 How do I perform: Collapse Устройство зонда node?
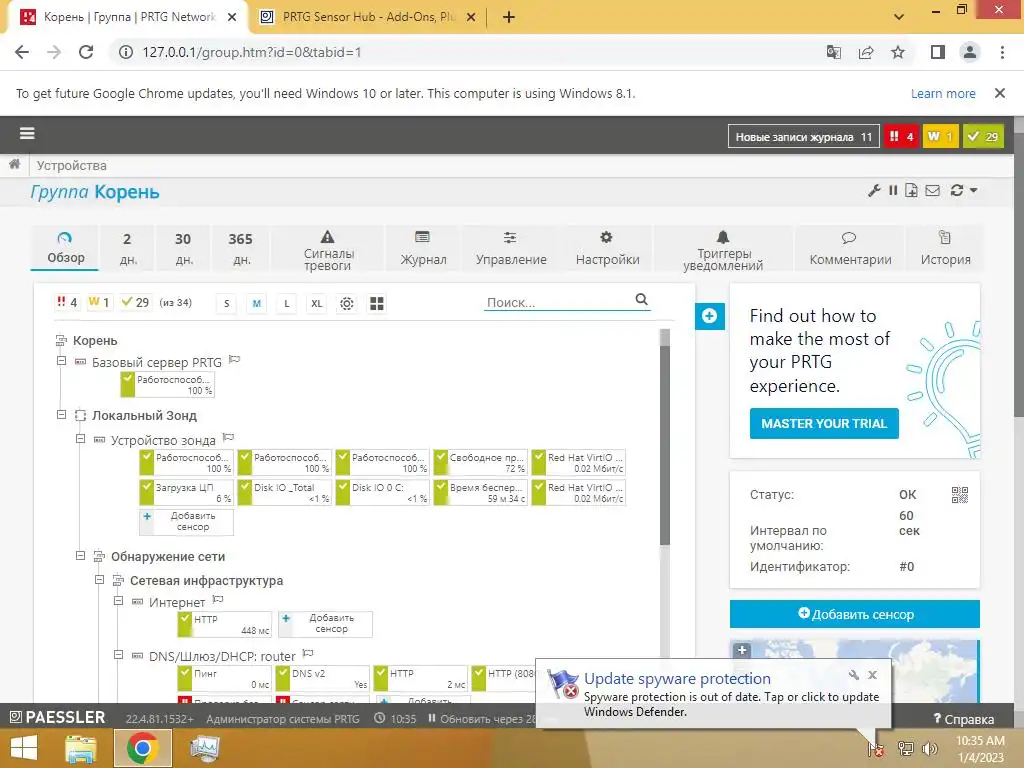point(80,439)
